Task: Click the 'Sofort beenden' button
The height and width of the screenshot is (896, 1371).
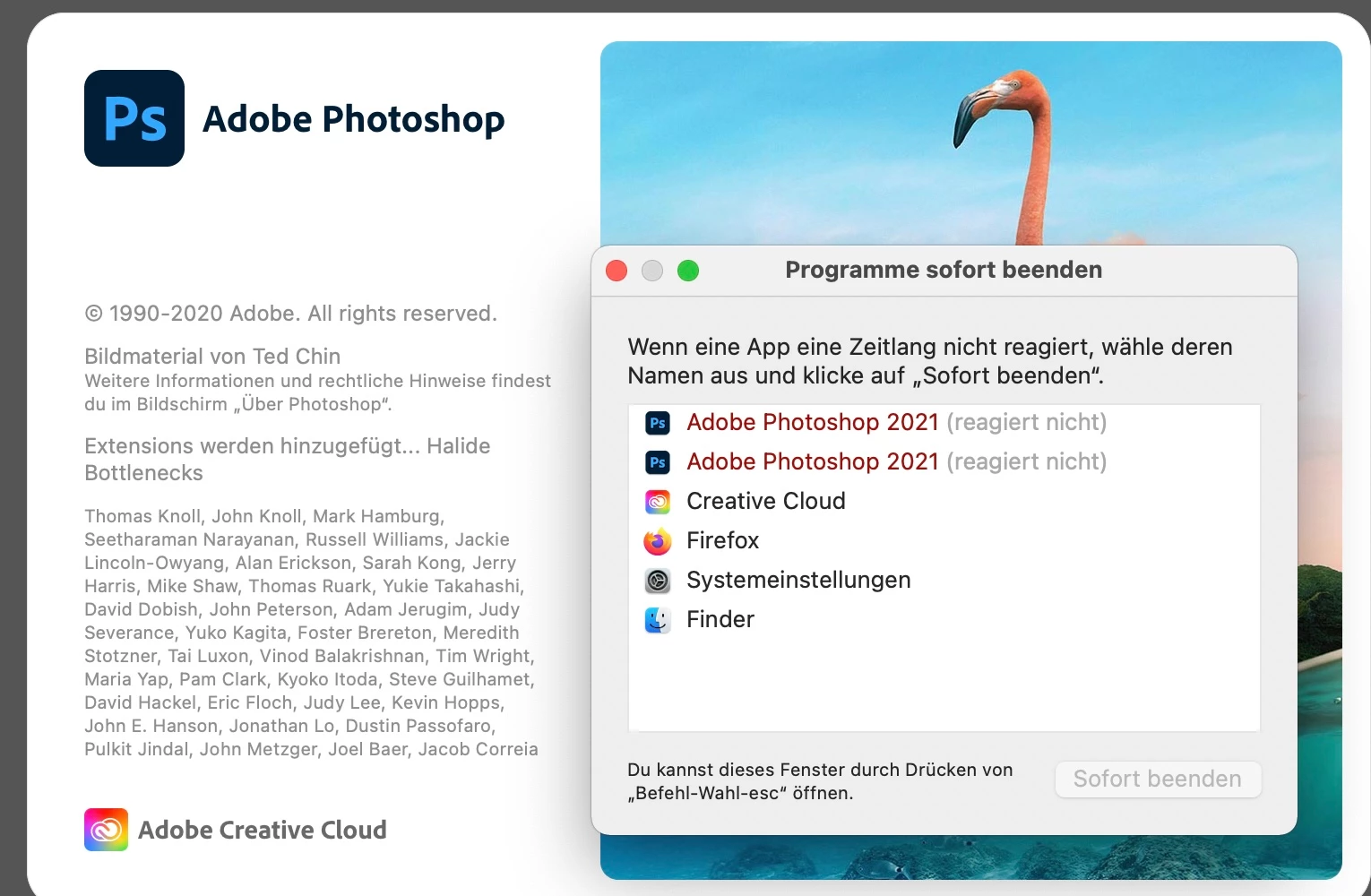Action: click(1158, 779)
